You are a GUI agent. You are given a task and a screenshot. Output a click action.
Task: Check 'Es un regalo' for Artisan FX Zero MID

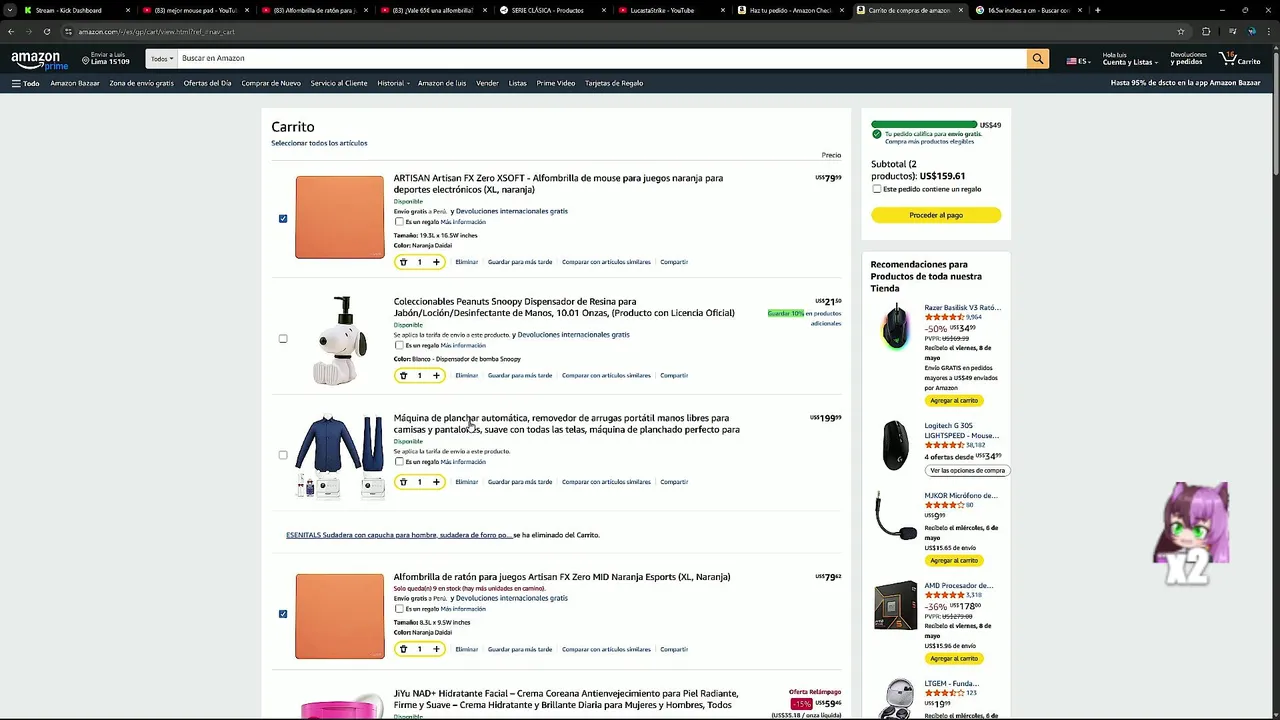399,609
